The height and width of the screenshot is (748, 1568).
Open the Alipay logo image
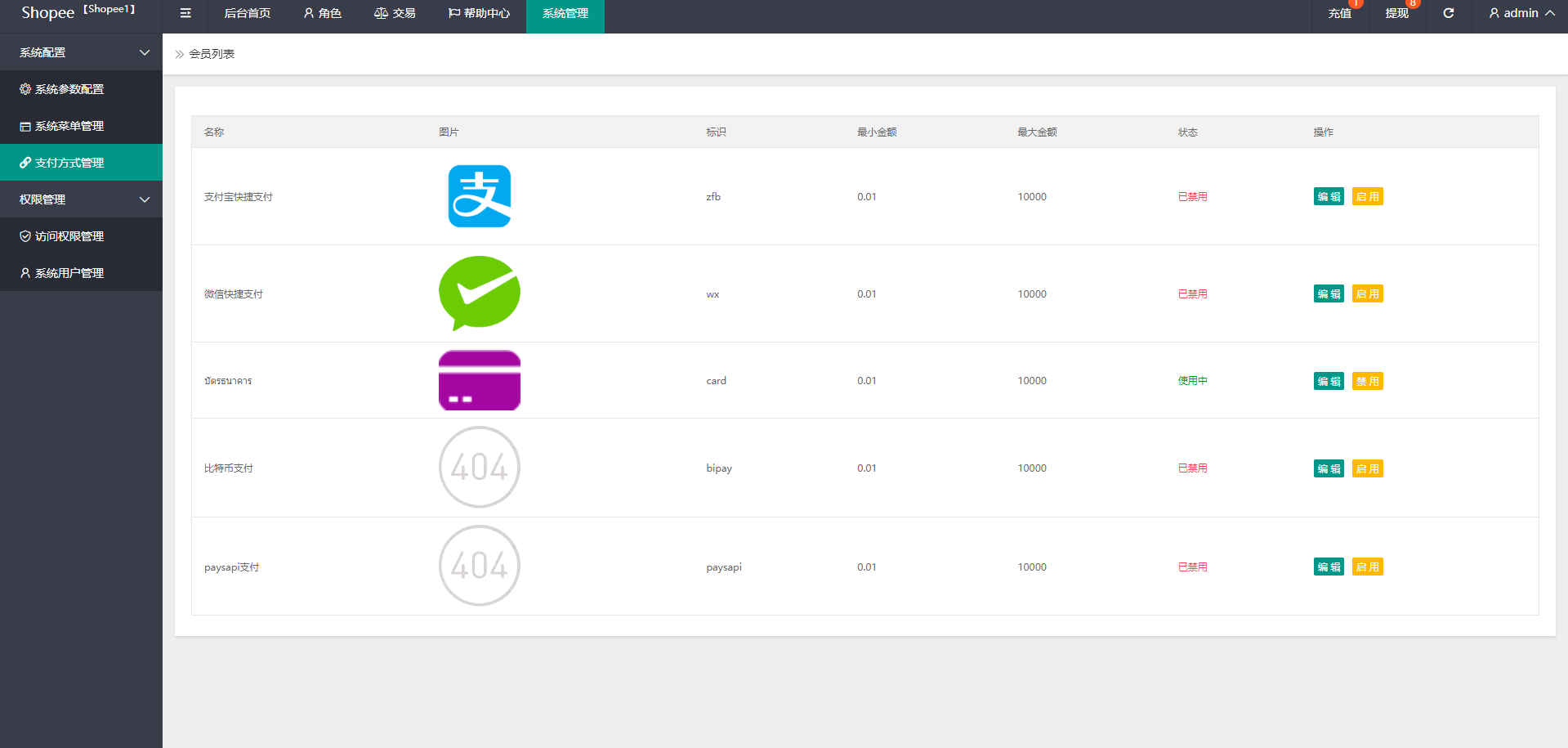click(480, 196)
